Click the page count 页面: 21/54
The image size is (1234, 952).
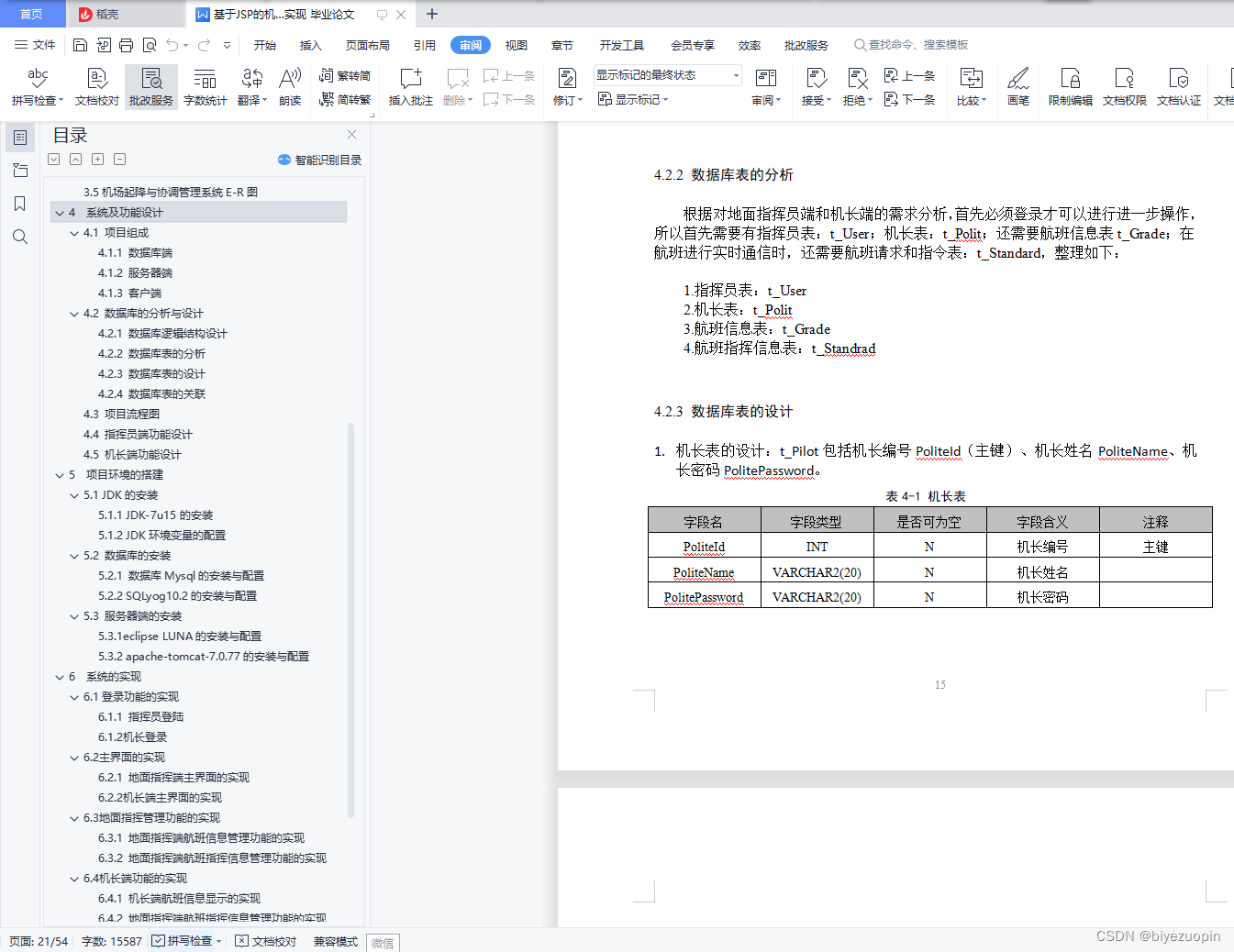[x=39, y=941]
